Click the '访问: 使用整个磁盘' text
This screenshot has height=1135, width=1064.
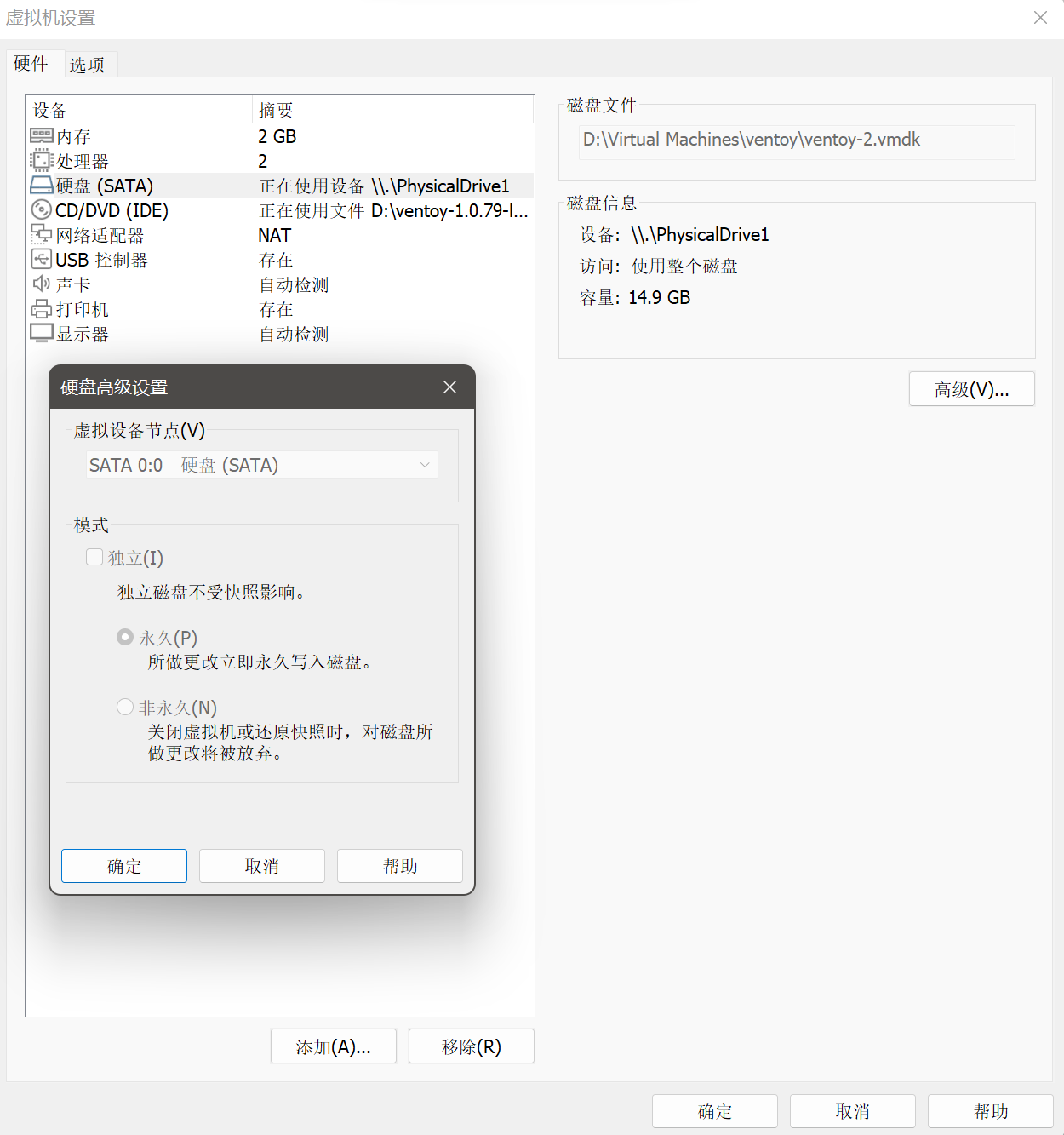659,266
